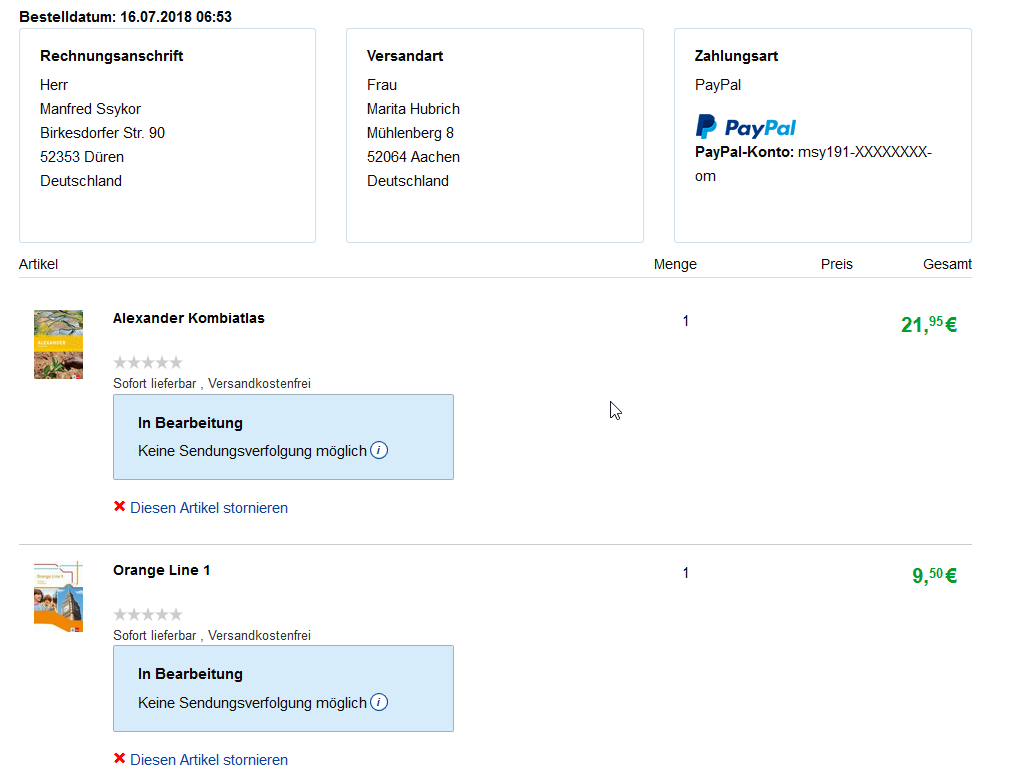Cancel Alexander Kombiatlas via 'Diesen Artikel stornieren'
Image resolution: width=1014 pixels, height=778 pixels.
(209, 508)
